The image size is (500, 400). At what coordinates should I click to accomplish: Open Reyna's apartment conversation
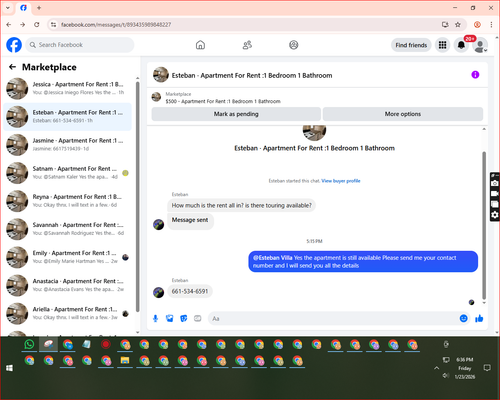pos(68,201)
